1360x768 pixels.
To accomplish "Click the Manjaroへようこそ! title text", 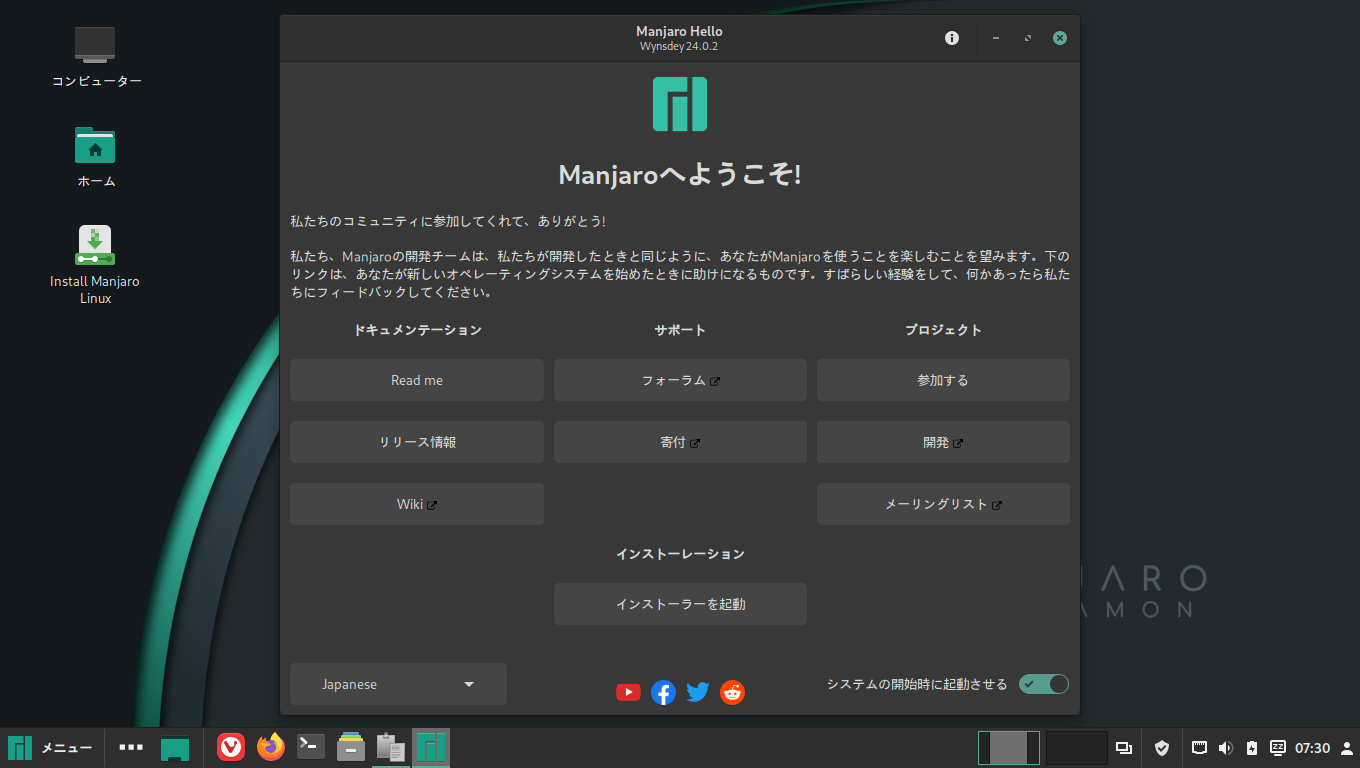I will (x=680, y=175).
